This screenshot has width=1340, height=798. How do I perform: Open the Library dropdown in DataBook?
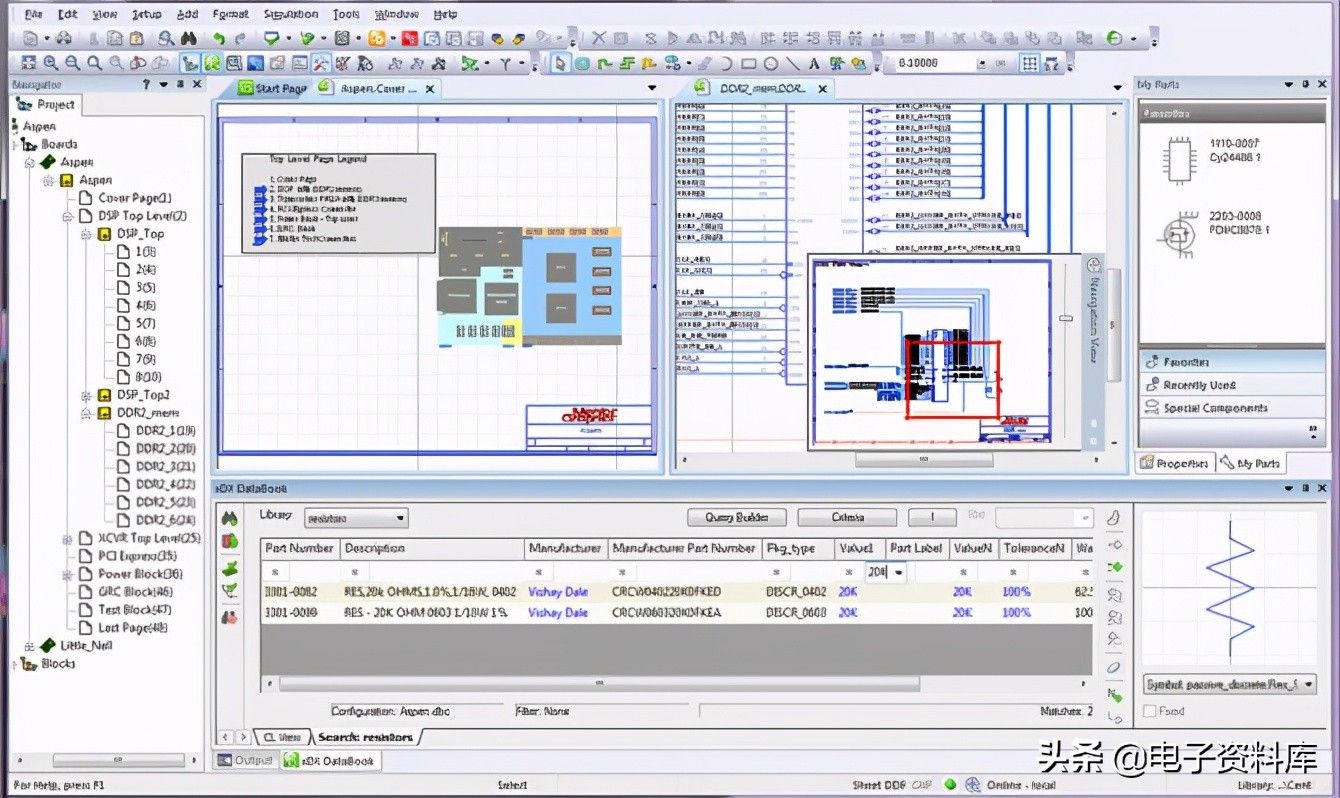tap(356, 518)
